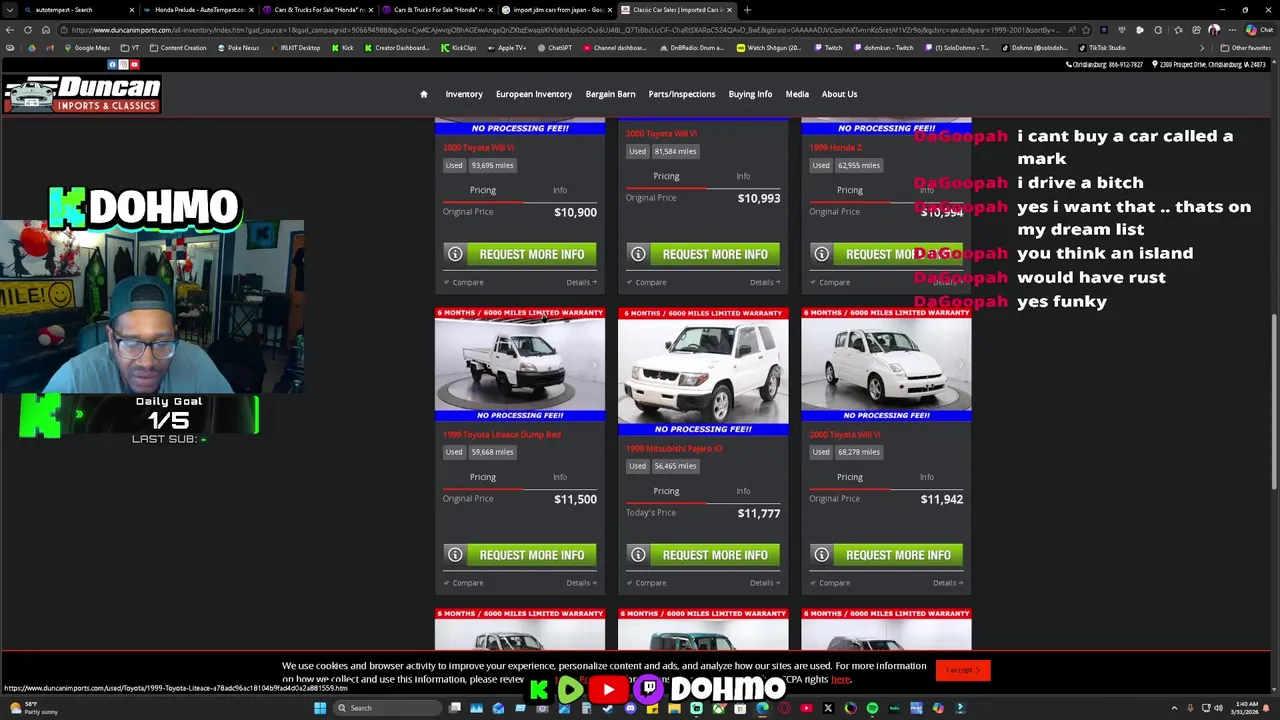
Task: Click the browser back arrow
Action: pyautogui.click(x=10, y=30)
